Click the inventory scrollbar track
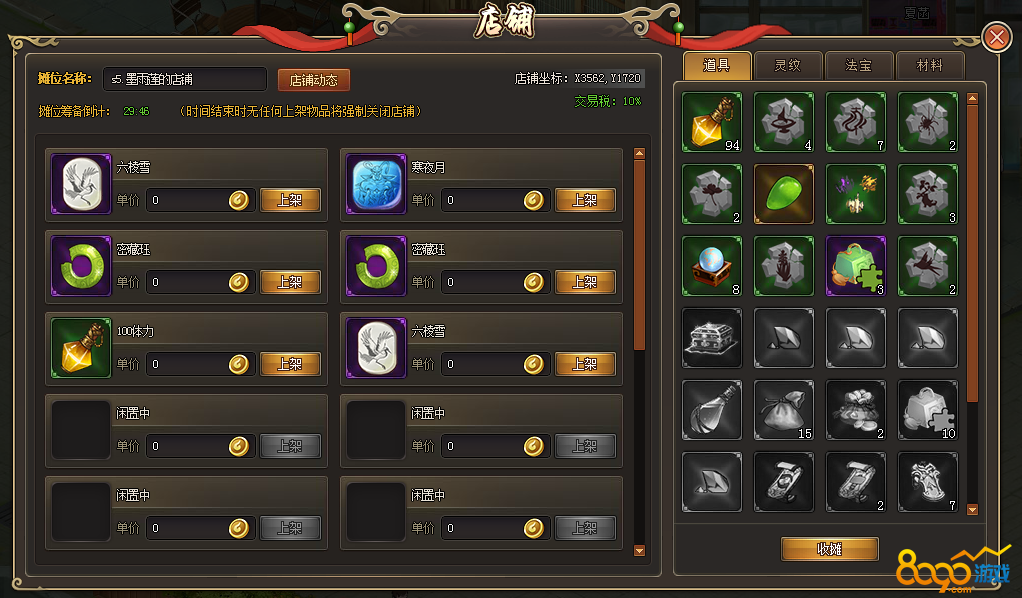This screenshot has height=598, width=1022. click(x=972, y=304)
